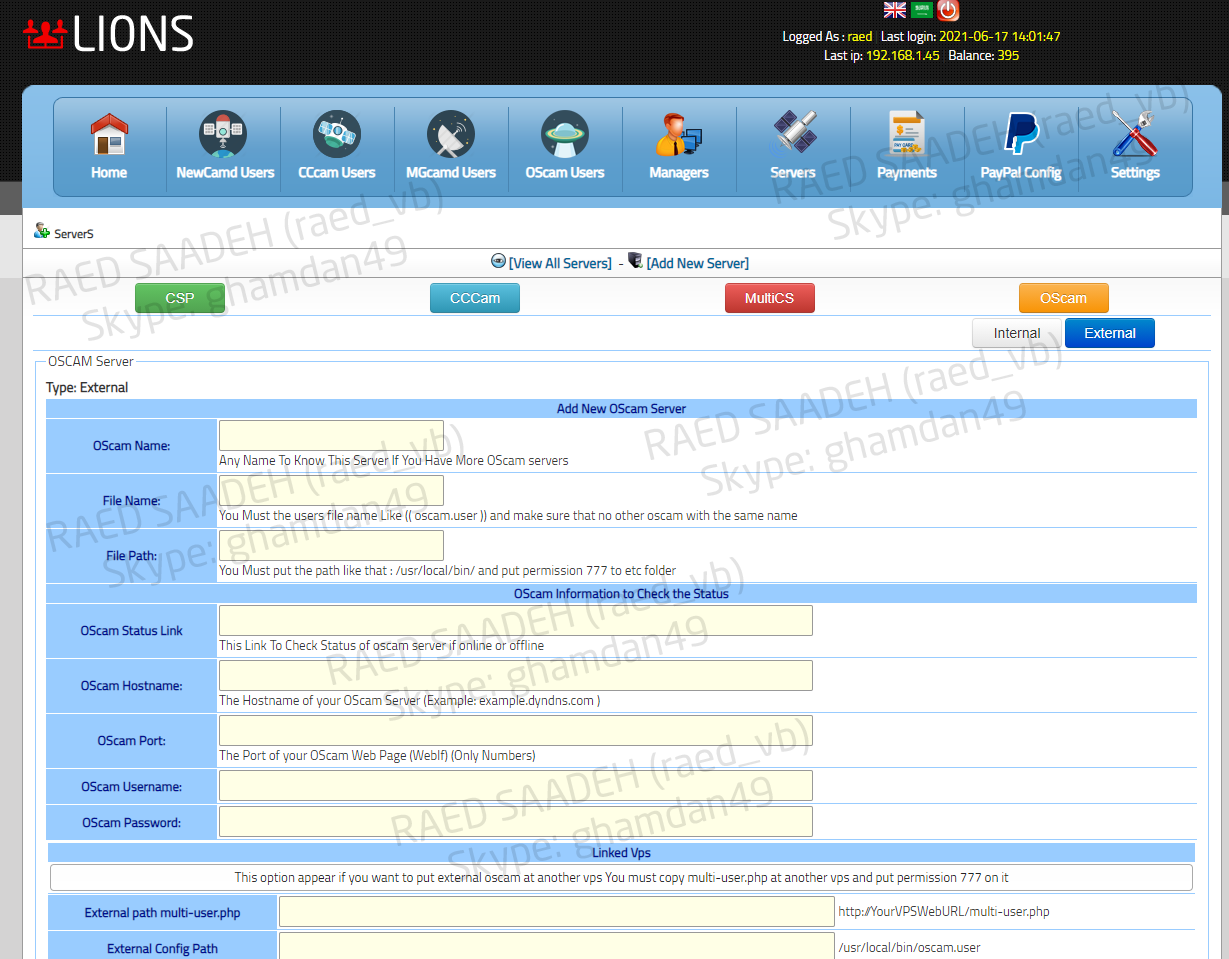Go to OScam Users menu label
1229x959 pixels.
pyautogui.click(x=565, y=173)
